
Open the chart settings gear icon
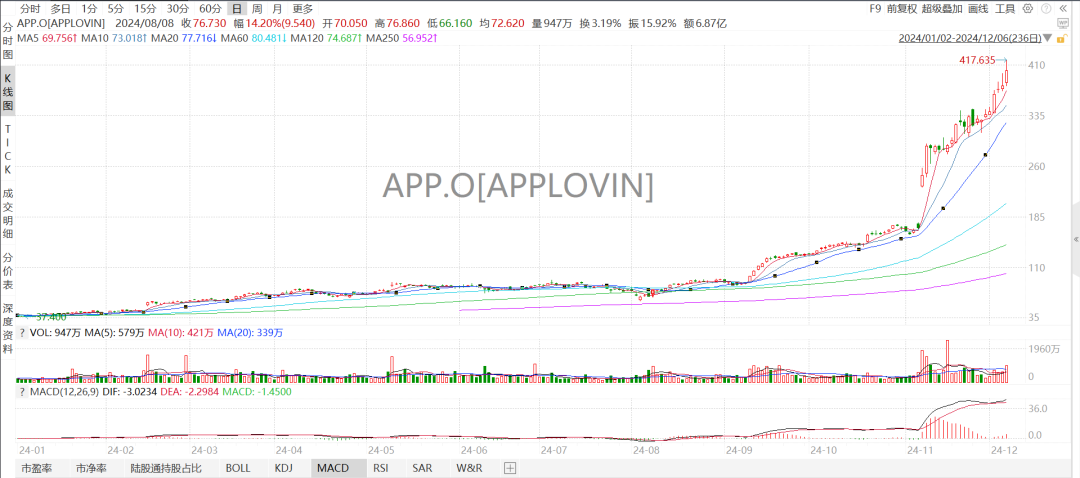coord(1028,9)
